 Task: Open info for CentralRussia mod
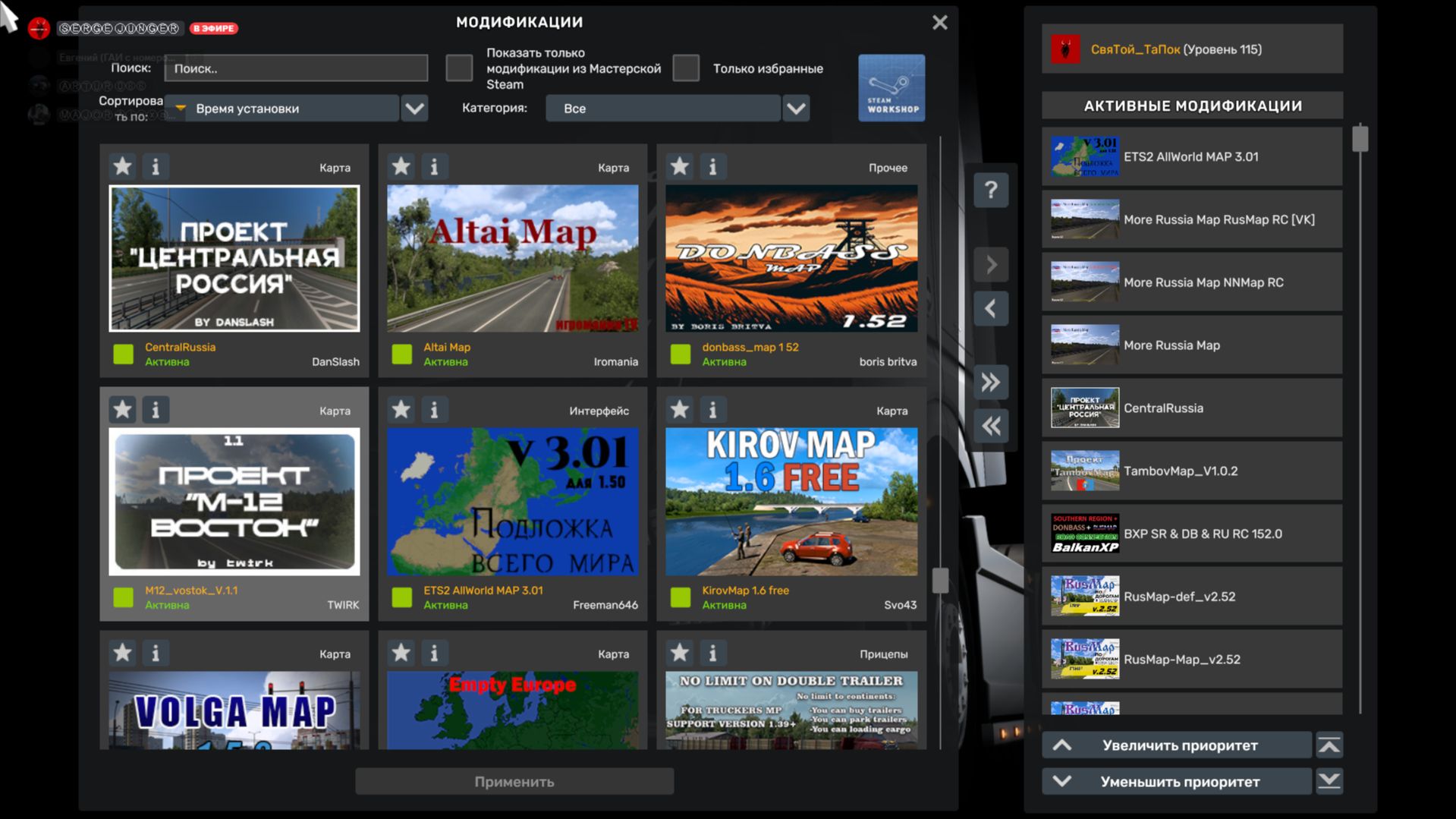pos(156,166)
